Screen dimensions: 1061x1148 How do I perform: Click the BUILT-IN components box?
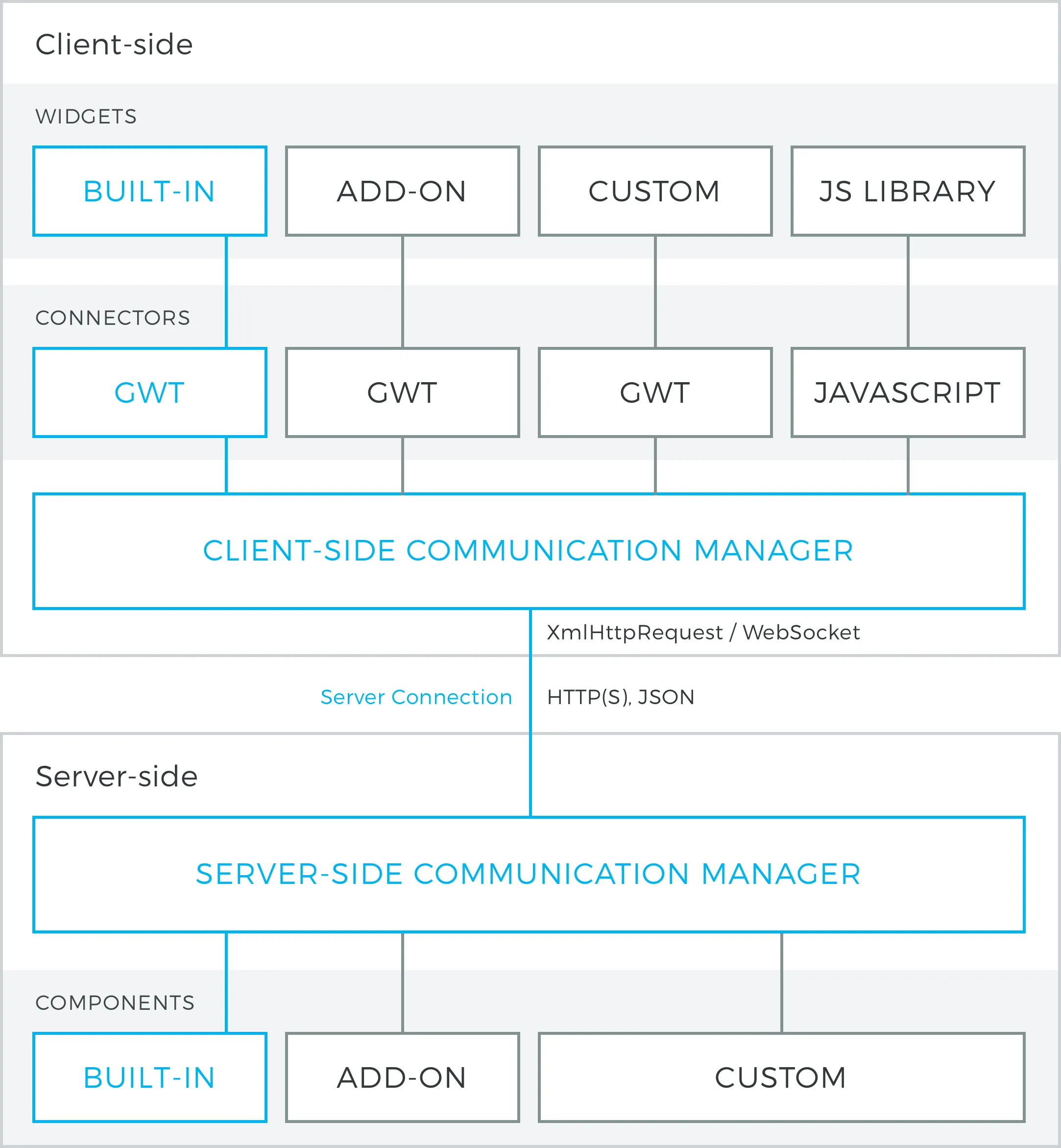tap(150, 1077)
